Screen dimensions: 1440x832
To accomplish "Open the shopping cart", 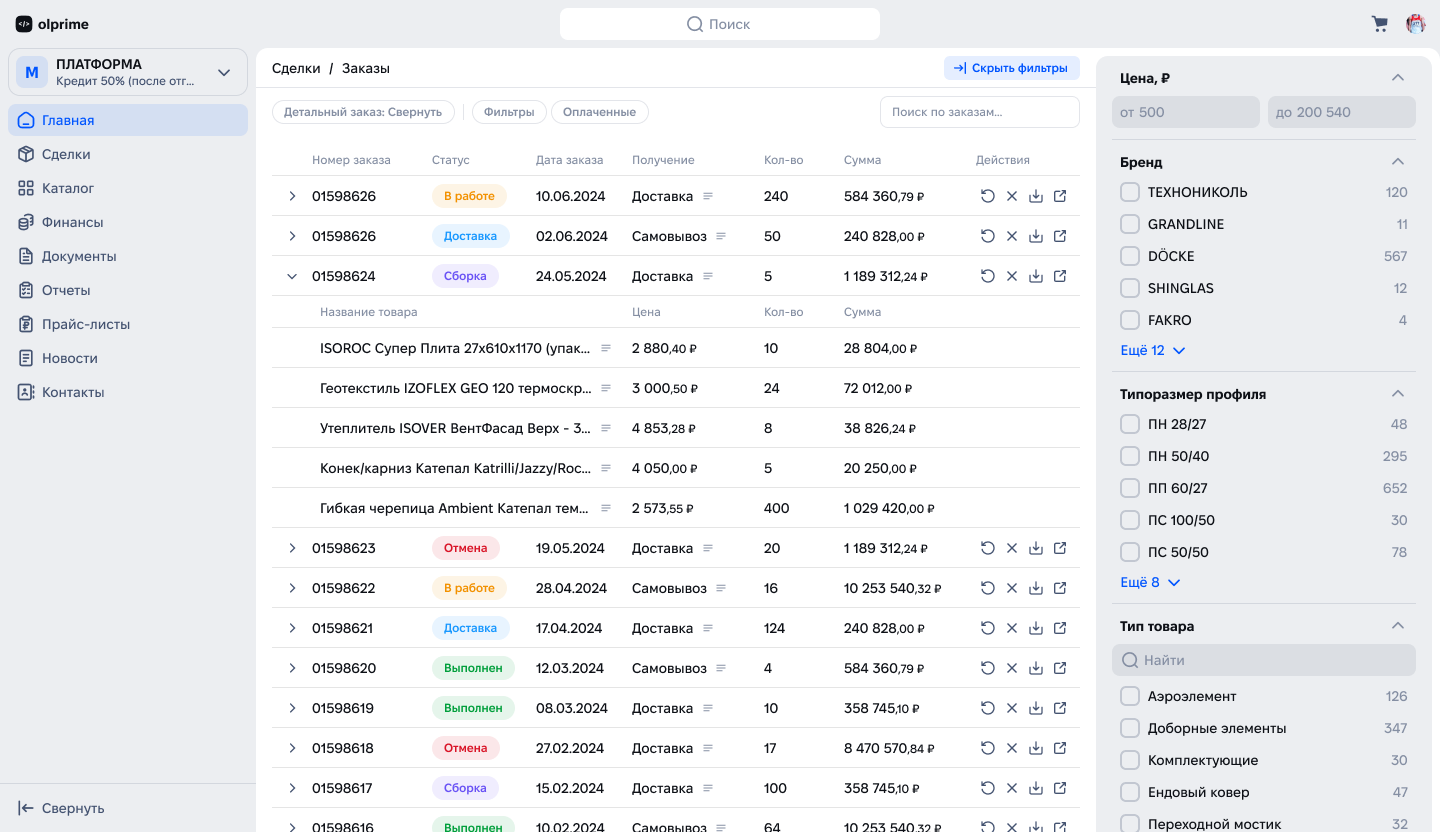I will click(1380, 23).
